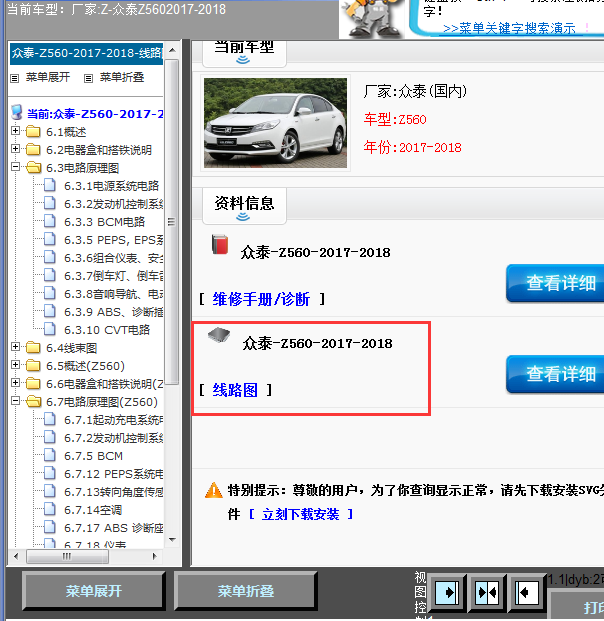Click the view control right-arrow button
This screenshot has height=621, width=604.
click(447, 592)
